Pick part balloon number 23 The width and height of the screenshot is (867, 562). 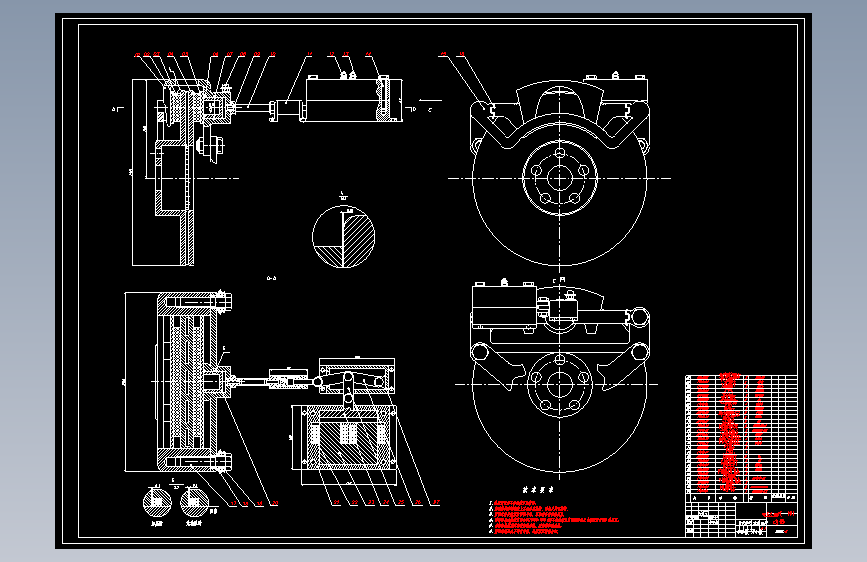(x=371, y=503)
